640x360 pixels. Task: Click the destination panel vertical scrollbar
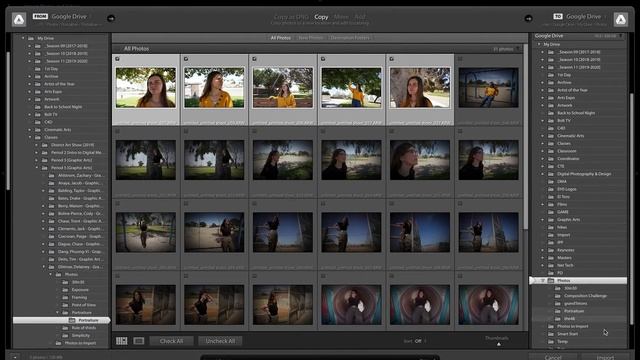pos(632,208)
